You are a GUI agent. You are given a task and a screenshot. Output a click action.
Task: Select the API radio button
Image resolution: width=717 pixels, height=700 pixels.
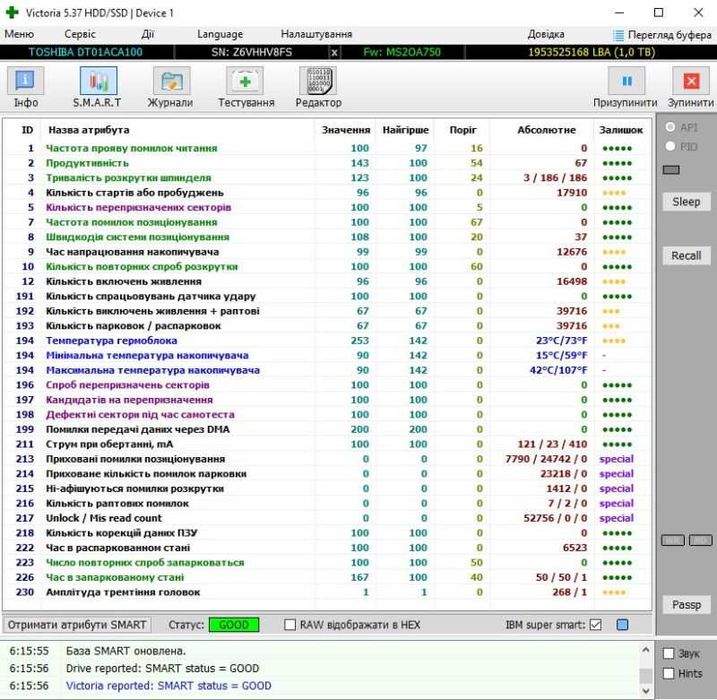coord(670,127)
